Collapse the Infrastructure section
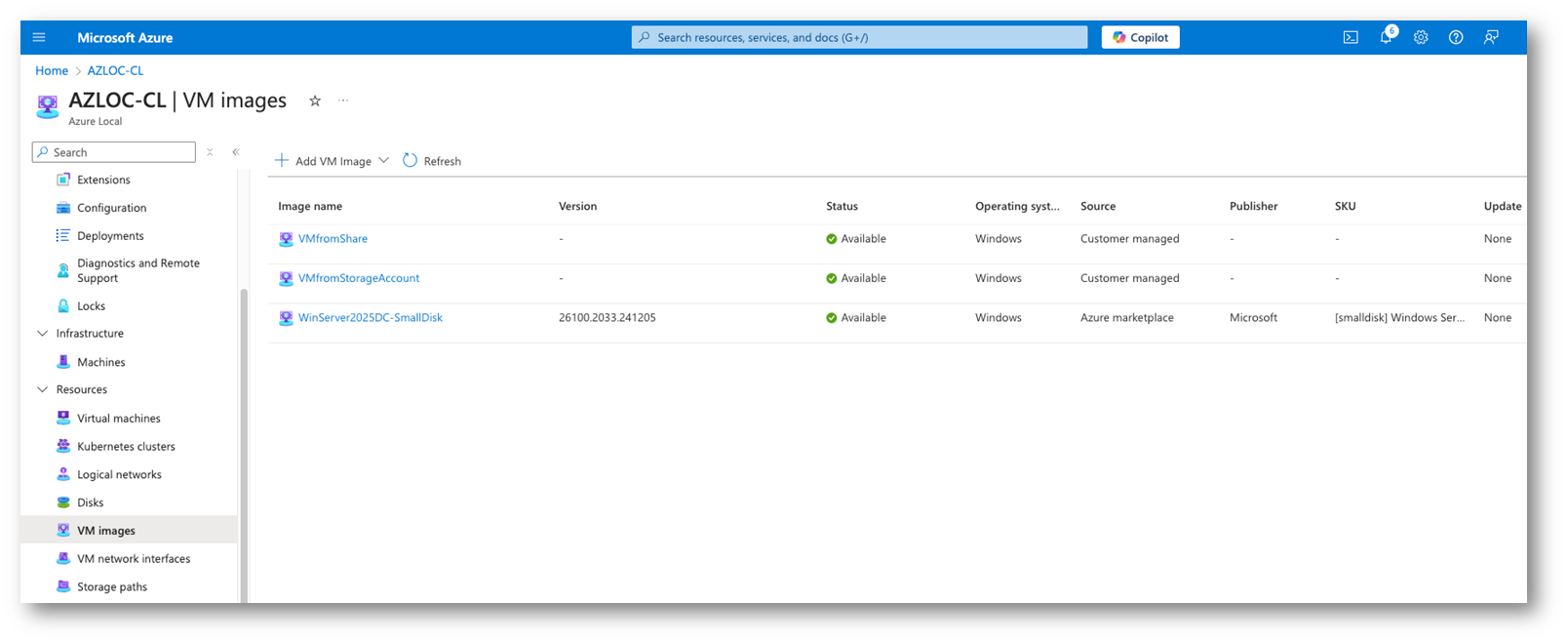 tap(42, 334)
